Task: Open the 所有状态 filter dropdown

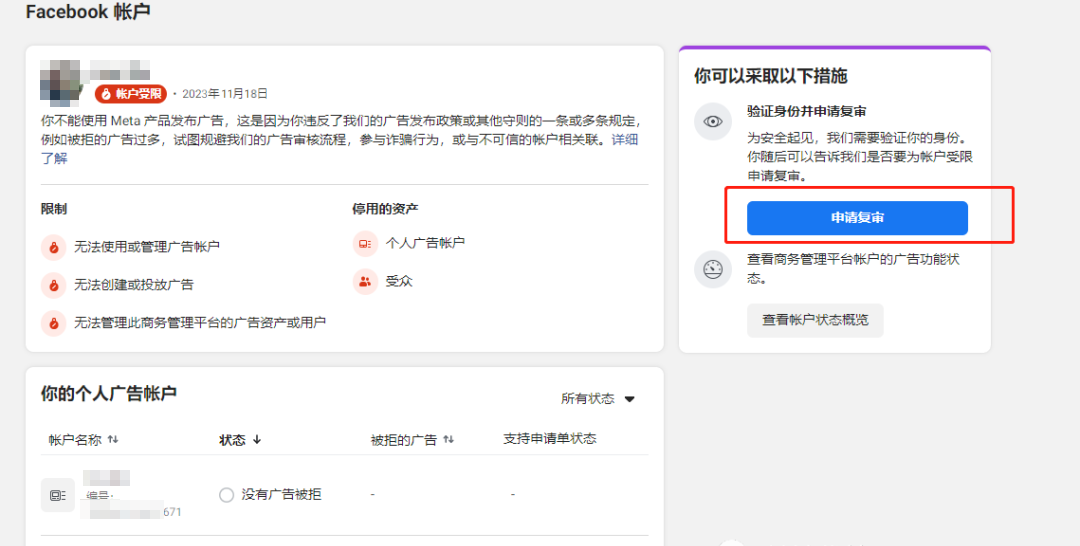Action: [x=597, y=399]
